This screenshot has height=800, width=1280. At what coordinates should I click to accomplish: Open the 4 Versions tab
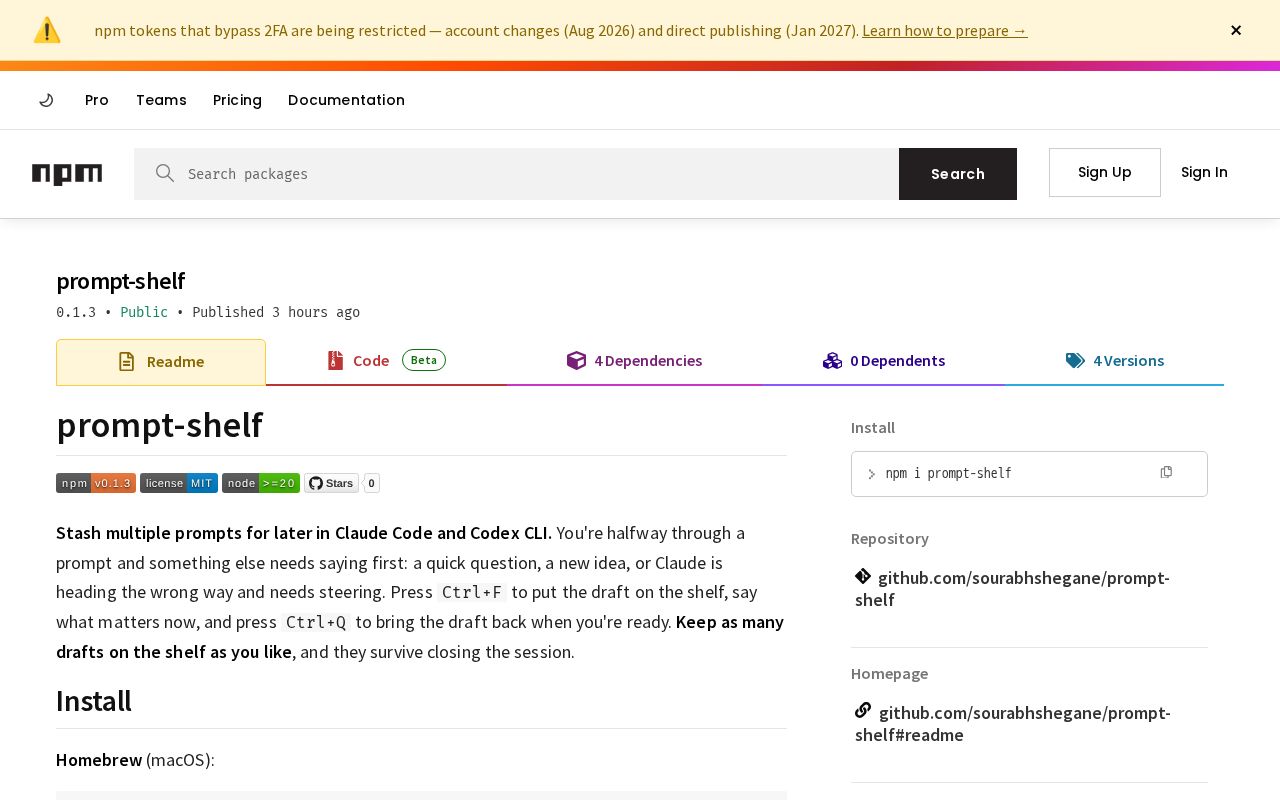(x=1115, y=361)
